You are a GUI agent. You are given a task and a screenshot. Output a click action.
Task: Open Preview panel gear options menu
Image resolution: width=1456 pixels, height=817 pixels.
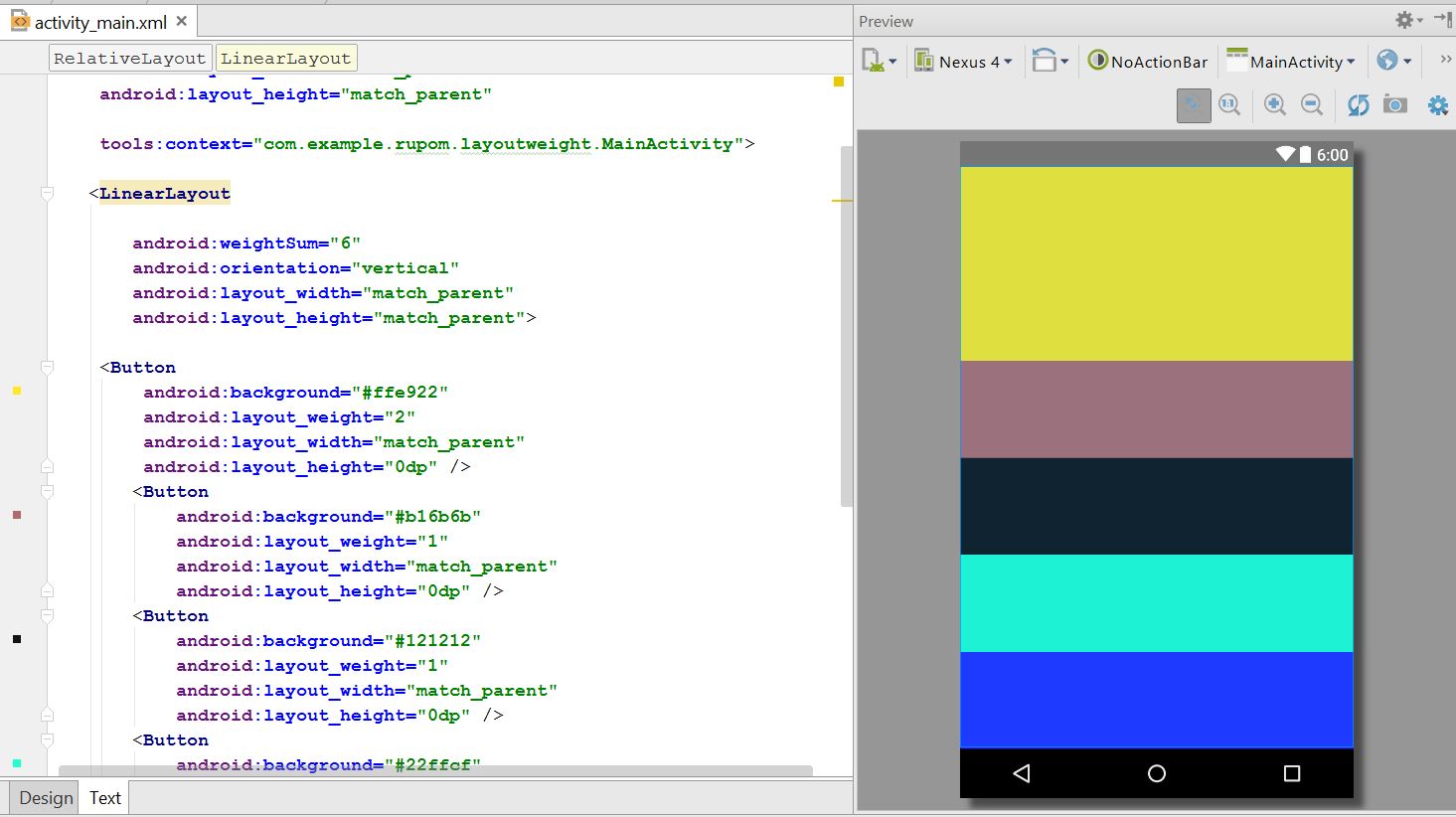point(1409,20)
